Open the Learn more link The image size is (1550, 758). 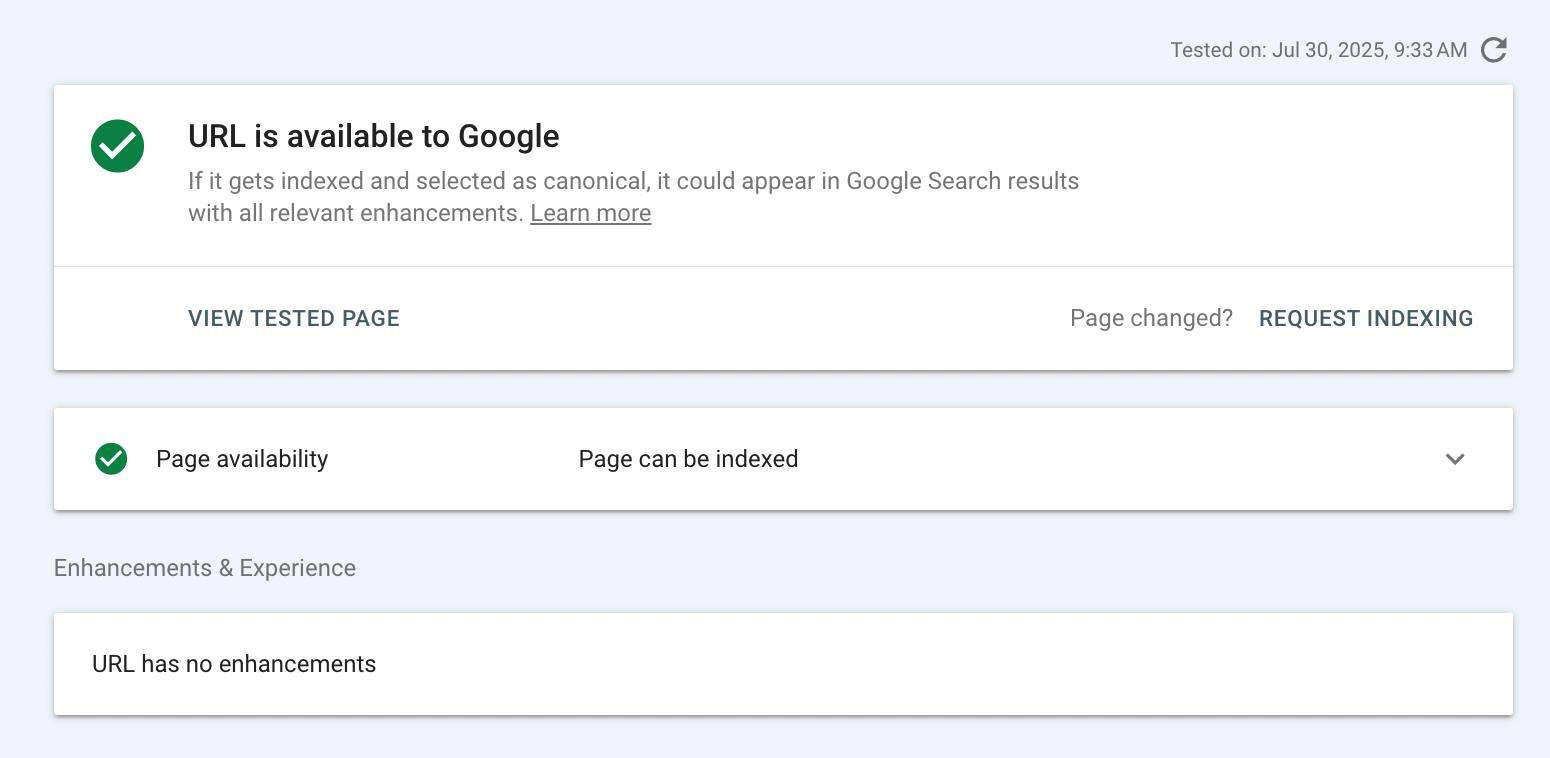(x=590, y=212)
